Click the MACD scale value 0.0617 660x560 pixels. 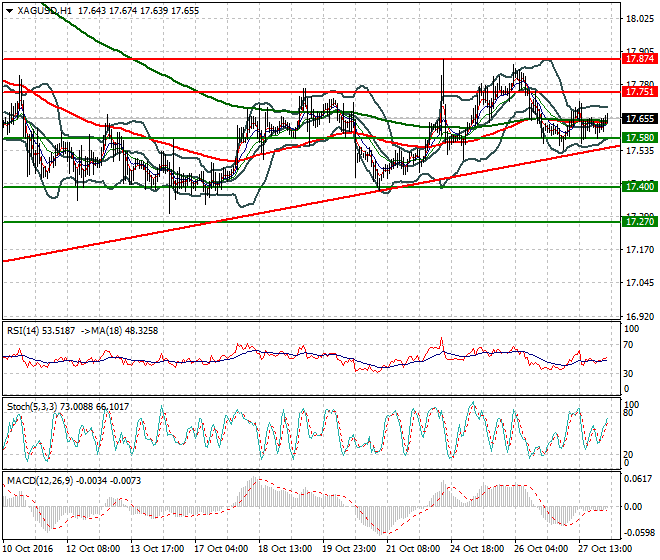(x=639, y=479)
